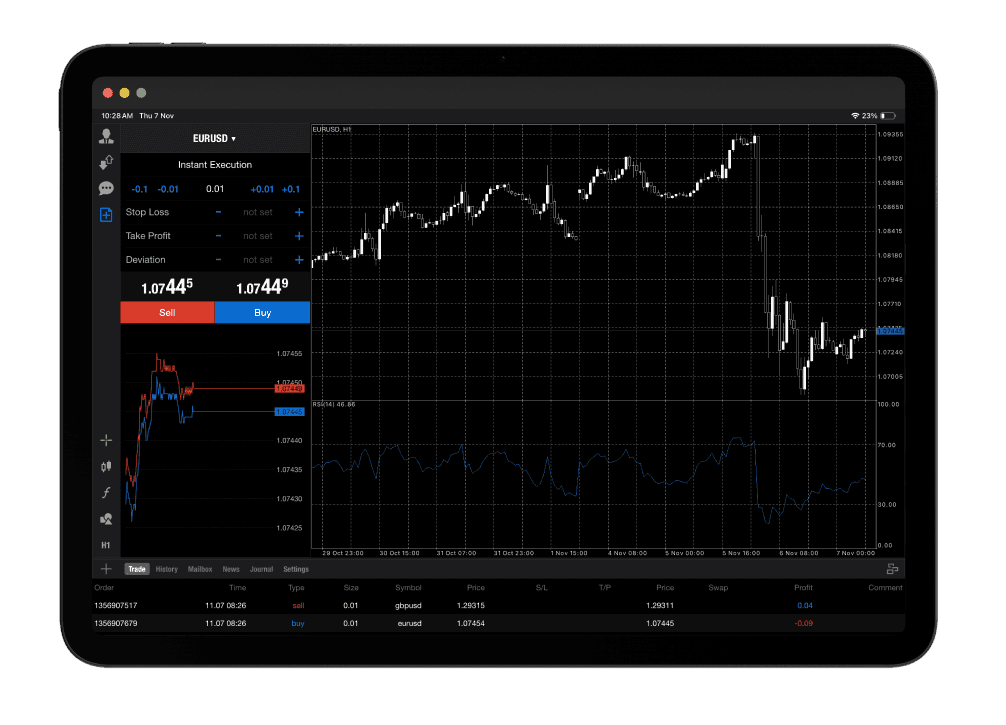Tap +0.1 to increase the lot size

tap(290, 188)
